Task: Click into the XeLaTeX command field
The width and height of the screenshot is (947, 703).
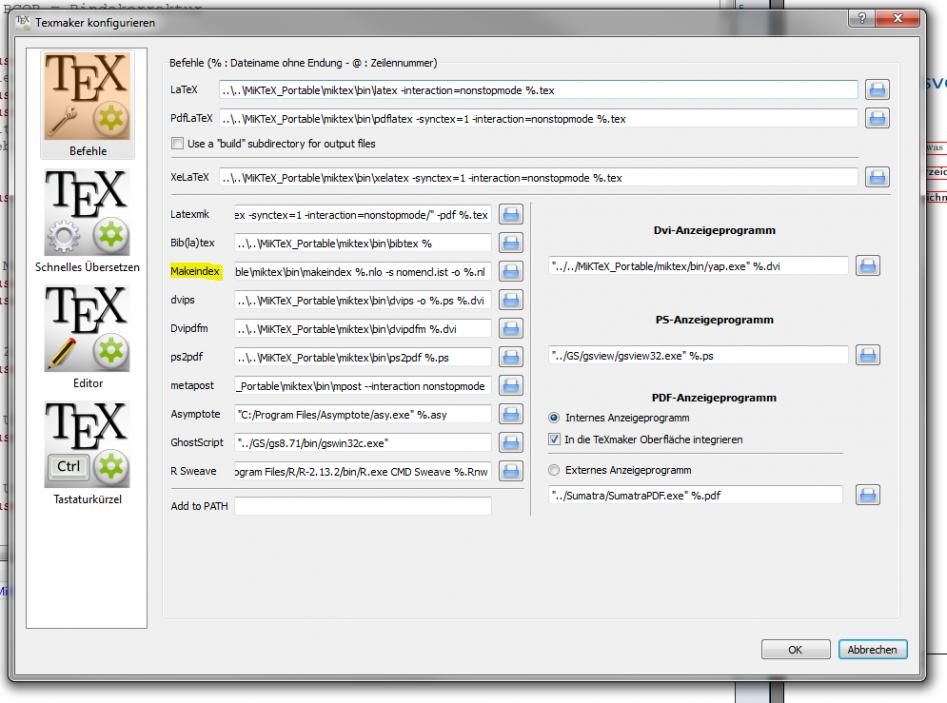Action: coord(538,178)
